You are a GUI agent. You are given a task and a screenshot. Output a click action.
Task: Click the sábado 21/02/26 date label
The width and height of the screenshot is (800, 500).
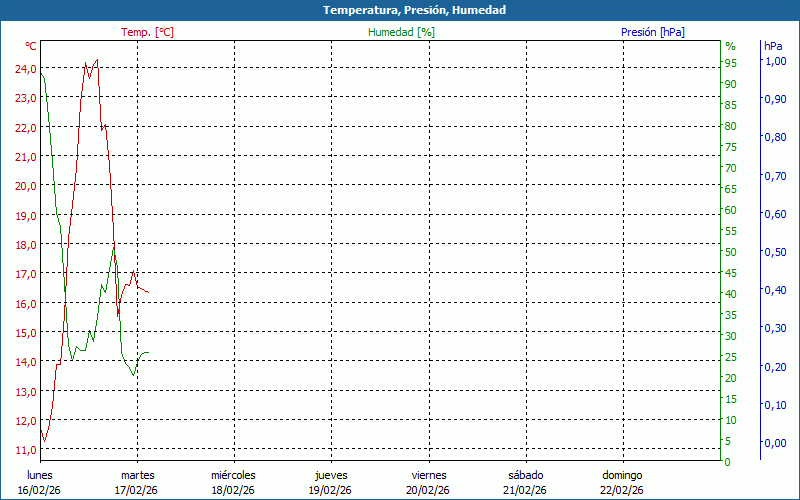(525, 482)
